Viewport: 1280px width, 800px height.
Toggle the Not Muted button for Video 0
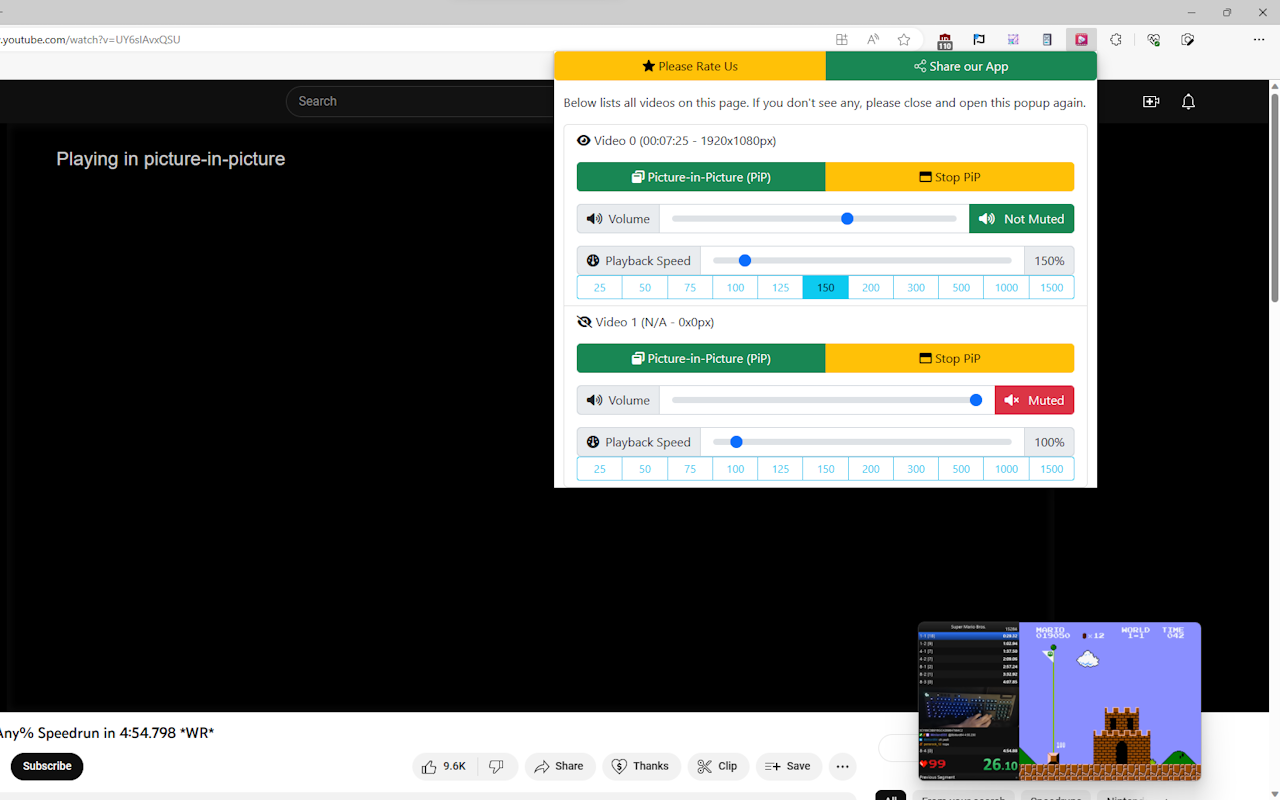pyautogui.click(x=1021, y=219)
